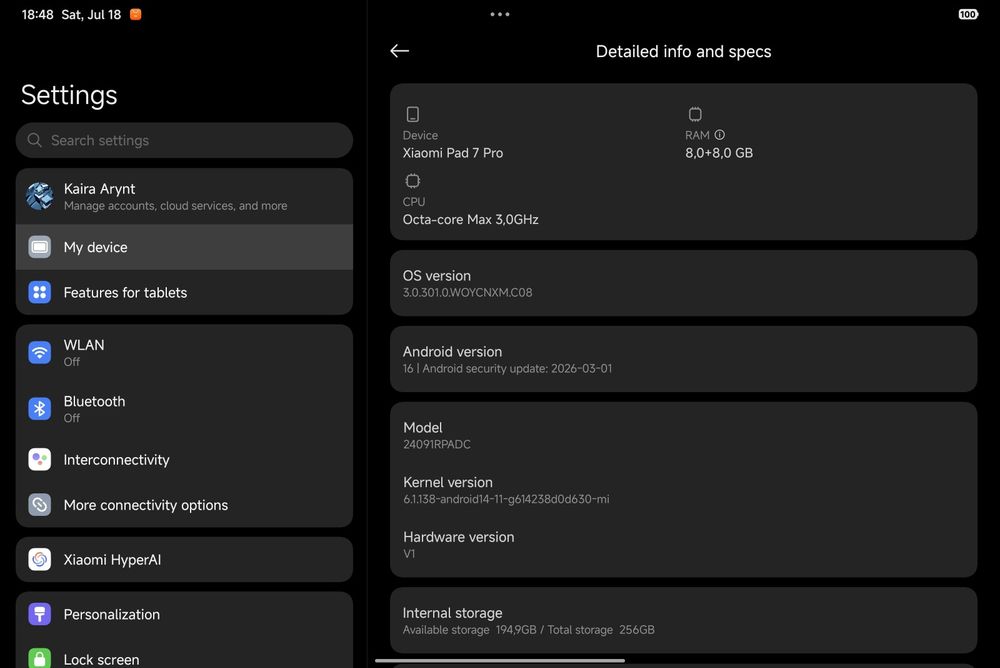Click 'Available storage 194,9GB' text
The width and height of the screenshot is (1000, 668).
point(469,630)
